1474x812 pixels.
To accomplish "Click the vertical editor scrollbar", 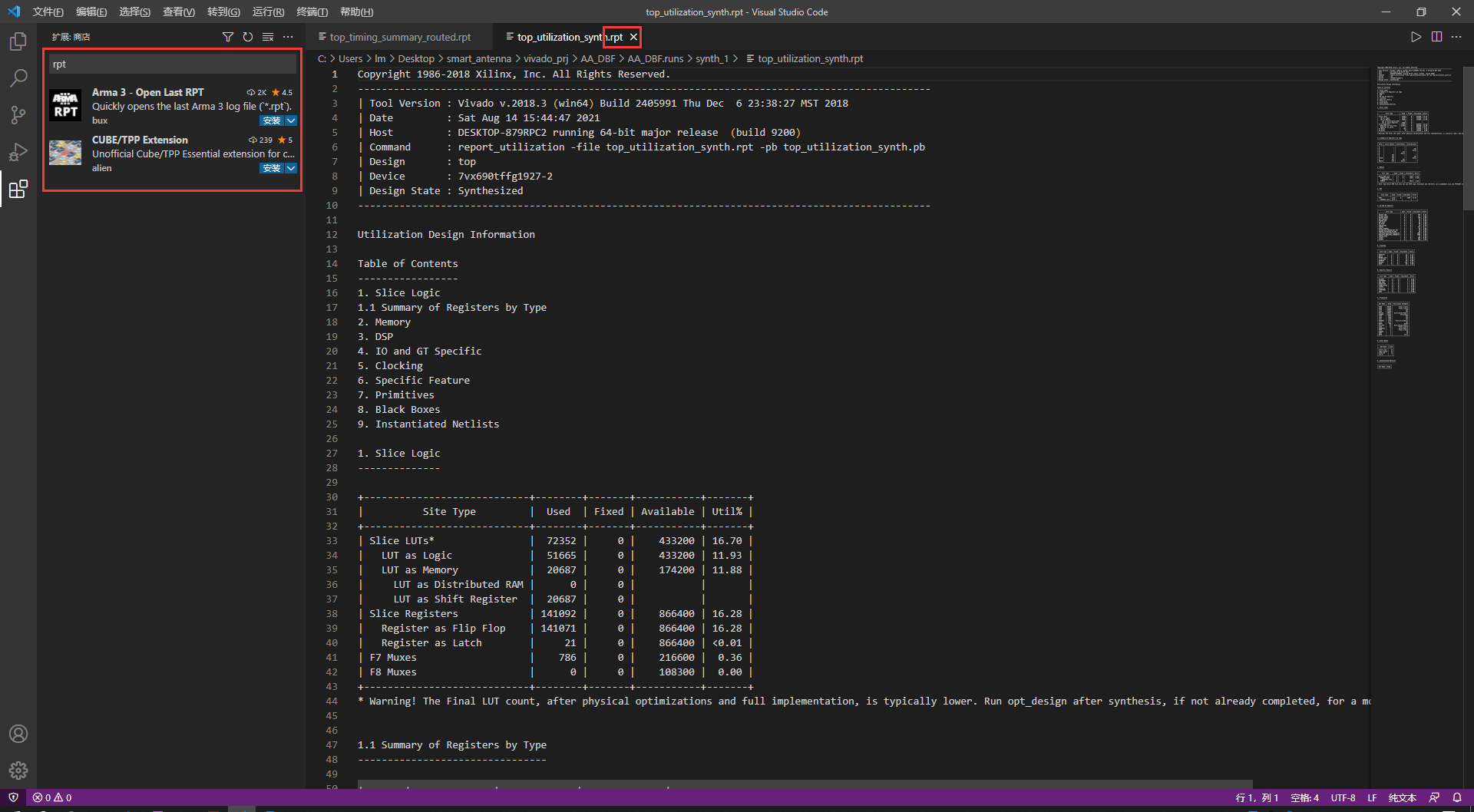I will [1469, 138].
